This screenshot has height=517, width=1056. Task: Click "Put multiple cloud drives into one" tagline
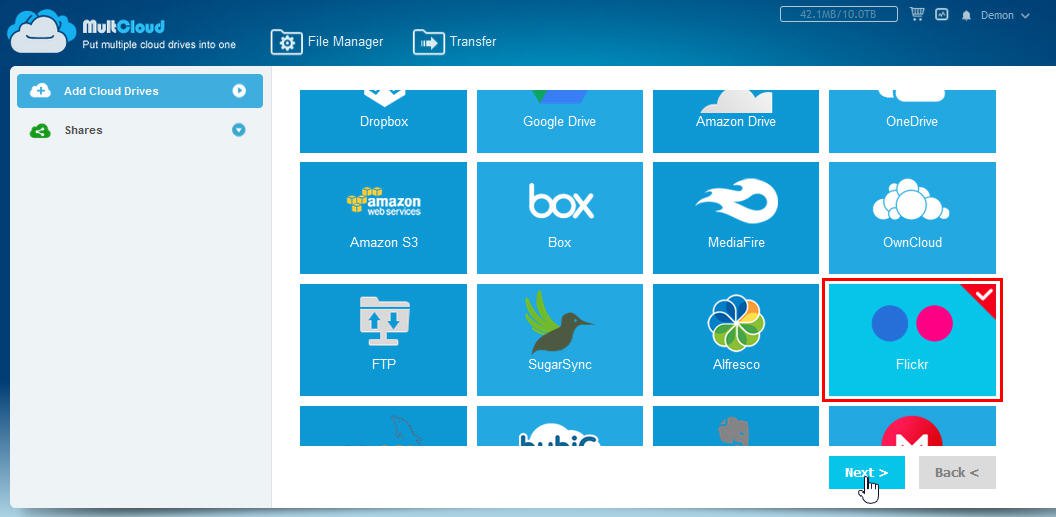159,45
